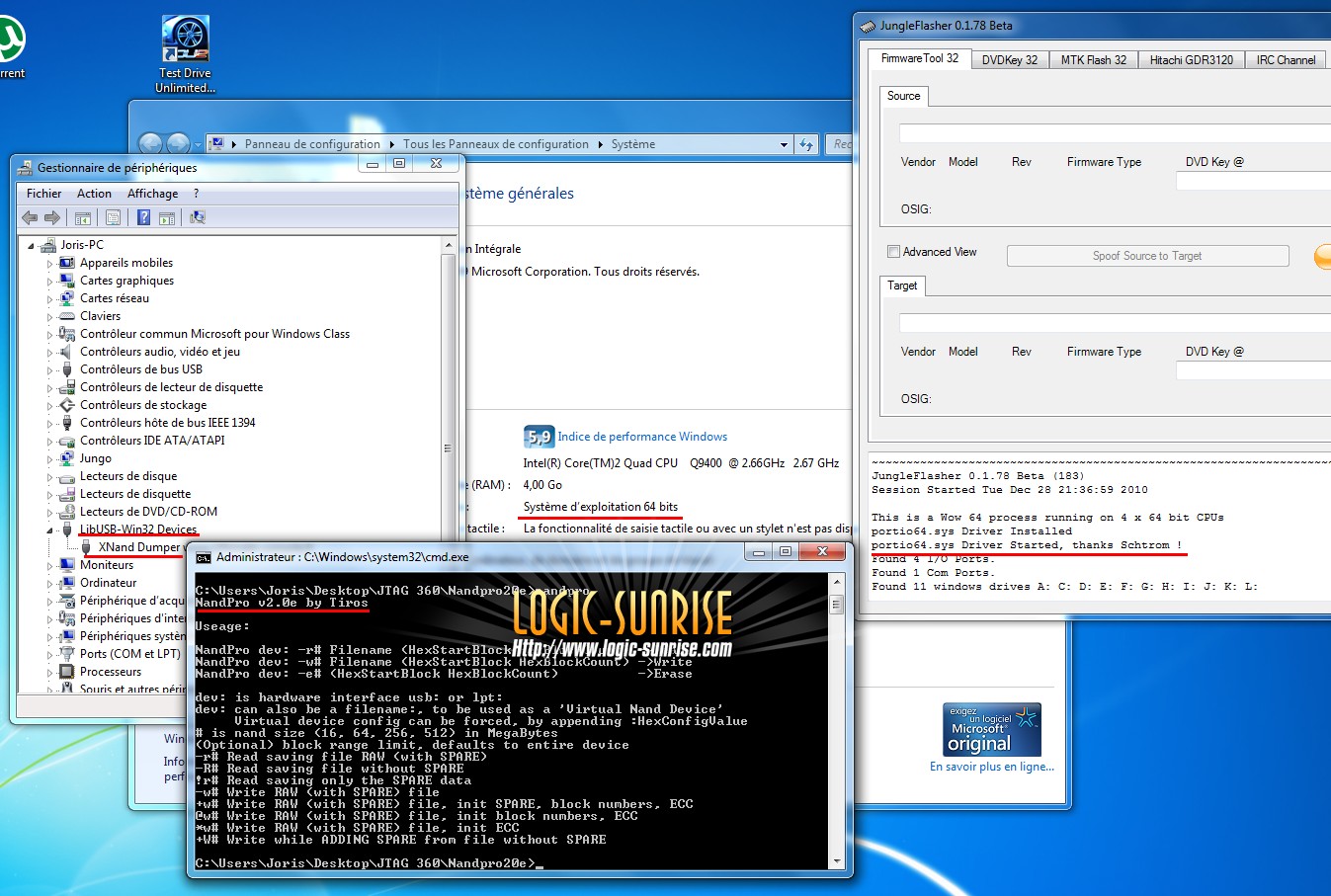1331x896 pixels.
Task: Expand Contrôleurs de bus USB node
Action: (x=49, y=369)
